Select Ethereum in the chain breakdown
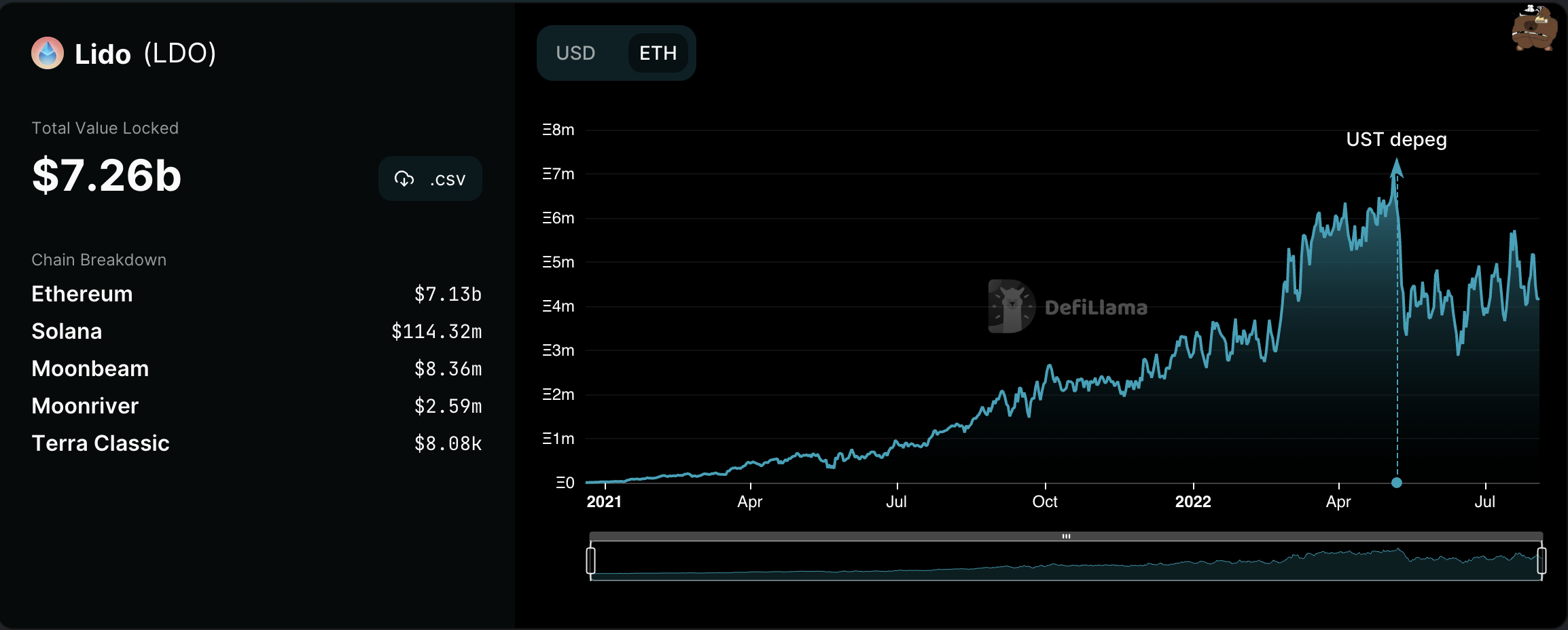Screen dimensions: 1568x630 82,294
